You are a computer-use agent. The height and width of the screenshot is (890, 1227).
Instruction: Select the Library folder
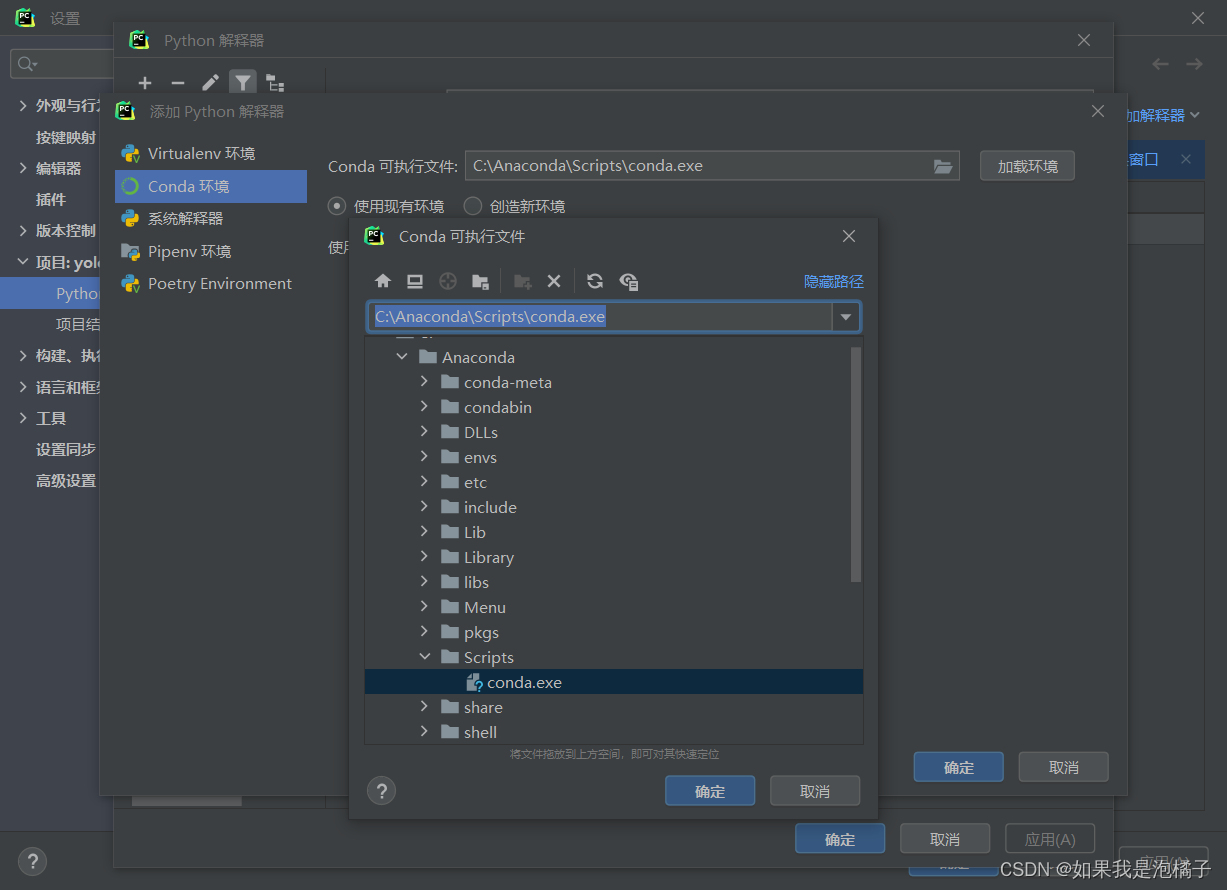[489, 557]
